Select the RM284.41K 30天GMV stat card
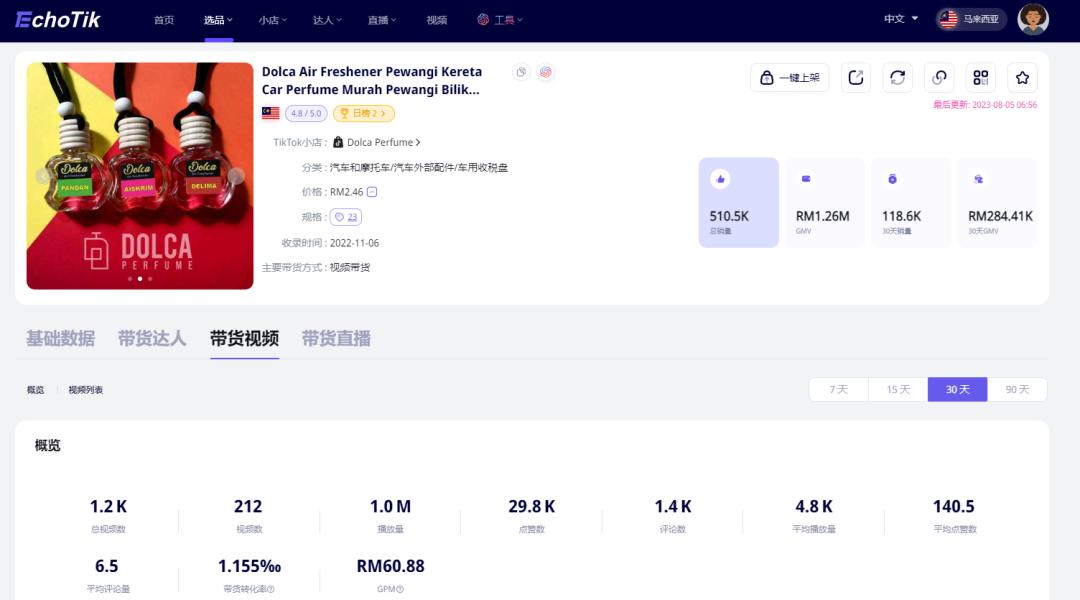The height and width of the screenshot is (600, 1080). coord(997,203)
